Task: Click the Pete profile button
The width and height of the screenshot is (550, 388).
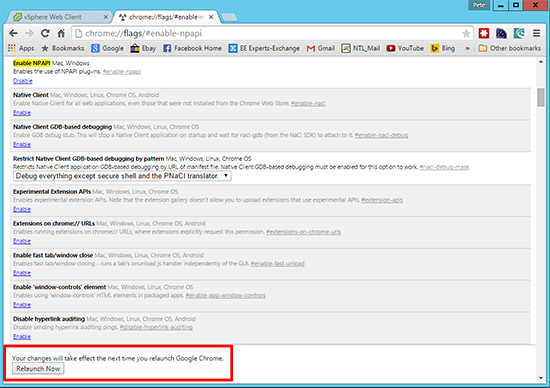Action: (x=479, y=5)
